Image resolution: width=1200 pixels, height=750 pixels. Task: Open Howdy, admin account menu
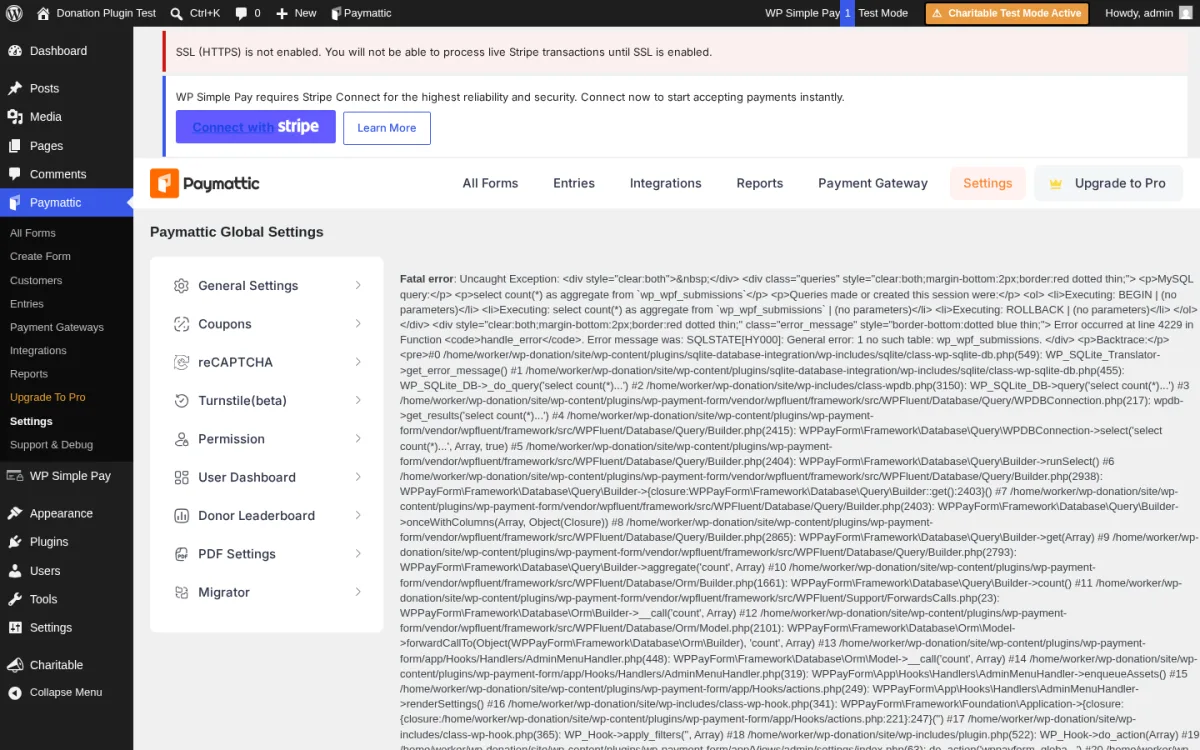(x=1148, y=13)
